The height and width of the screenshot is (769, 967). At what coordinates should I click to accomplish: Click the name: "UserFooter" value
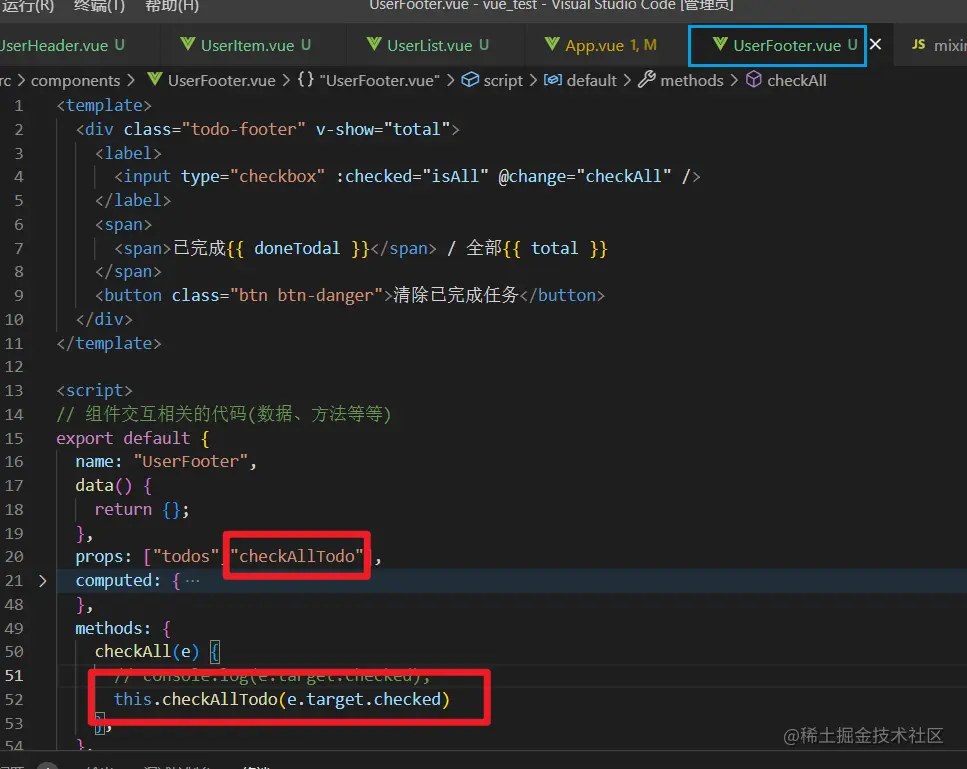[x=191, y=462]
